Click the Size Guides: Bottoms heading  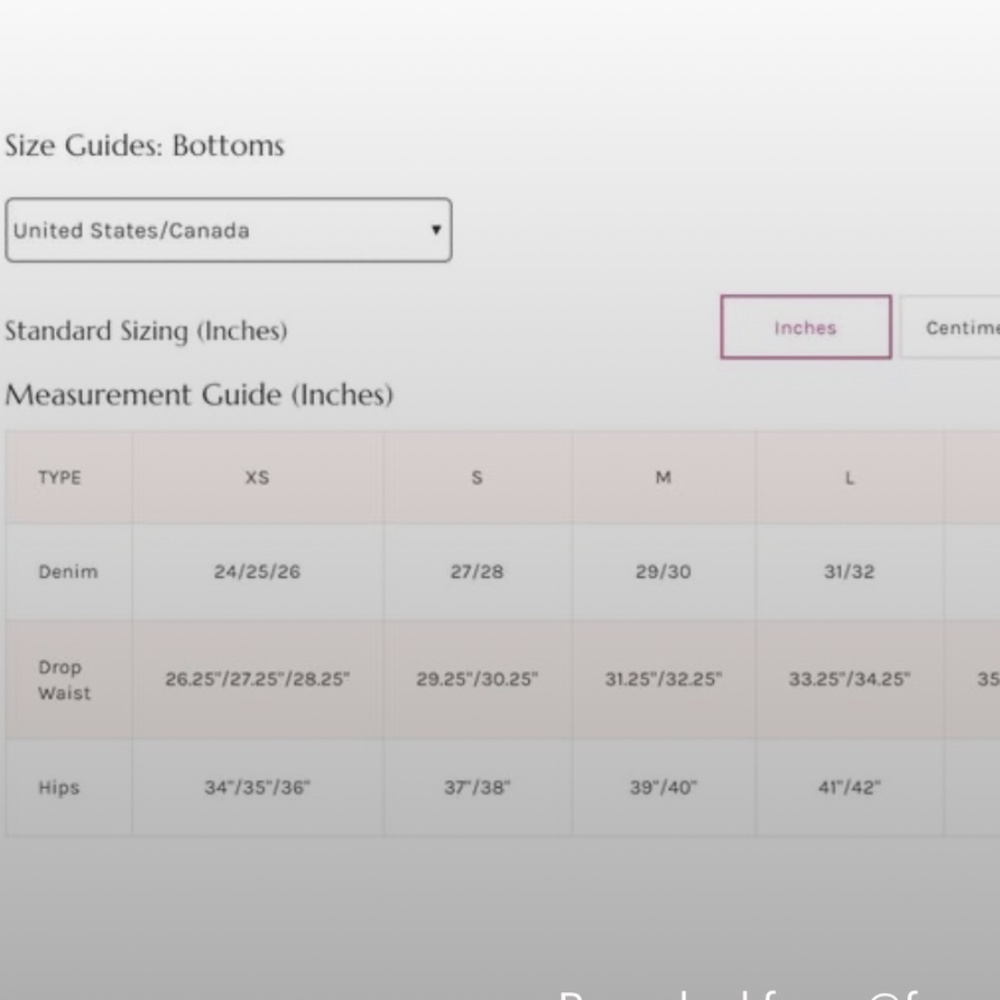coord(144,145)
